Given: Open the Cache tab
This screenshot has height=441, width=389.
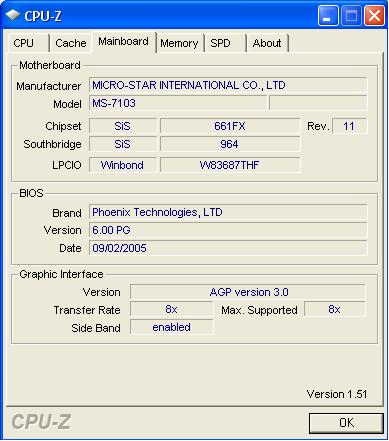Looking at the screenshot, I should click(x=70, y=43).
